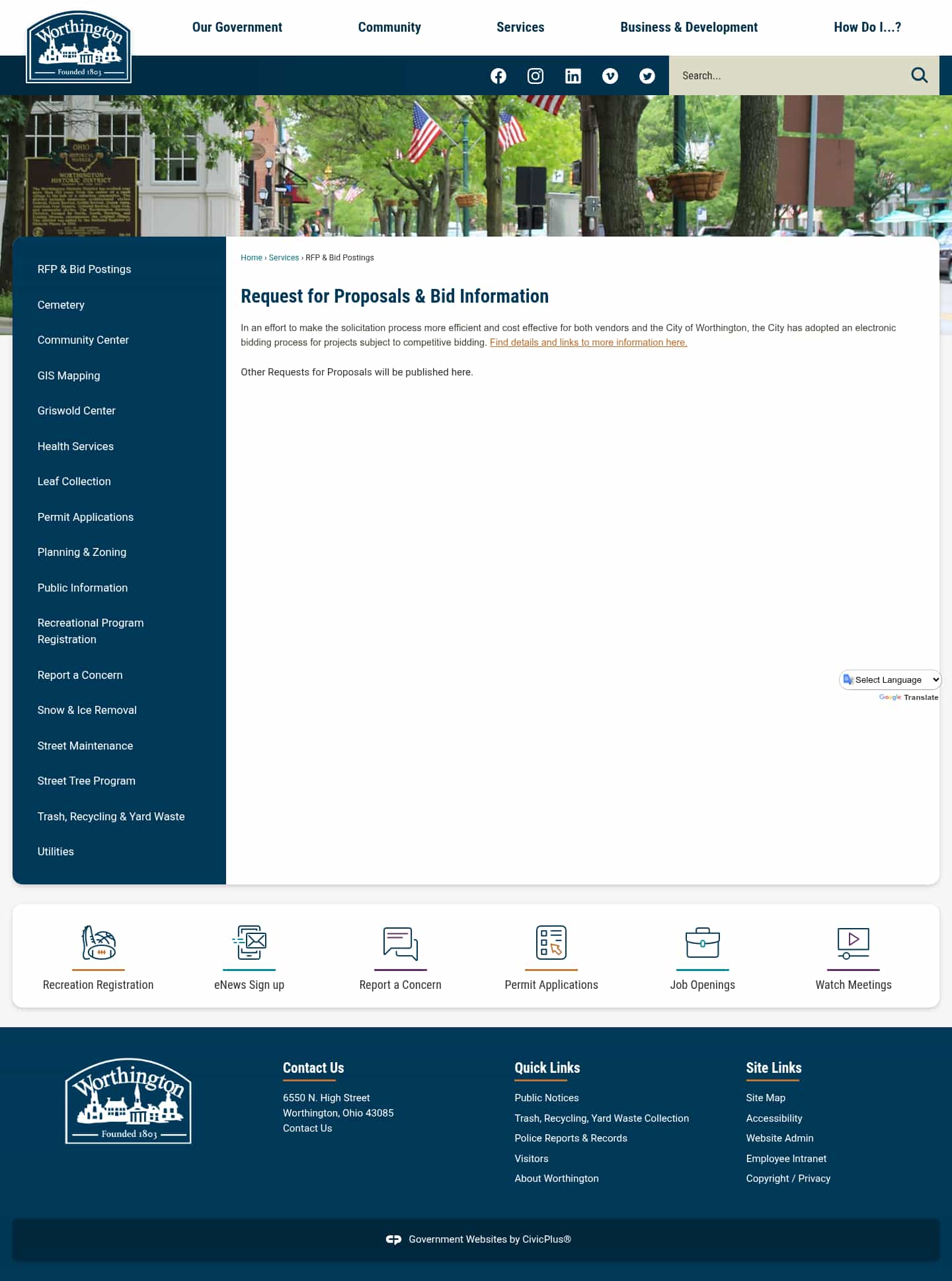Click the Job Openings briefcase icon
This screenshot has width=952, height=1281.
point(703,943)
